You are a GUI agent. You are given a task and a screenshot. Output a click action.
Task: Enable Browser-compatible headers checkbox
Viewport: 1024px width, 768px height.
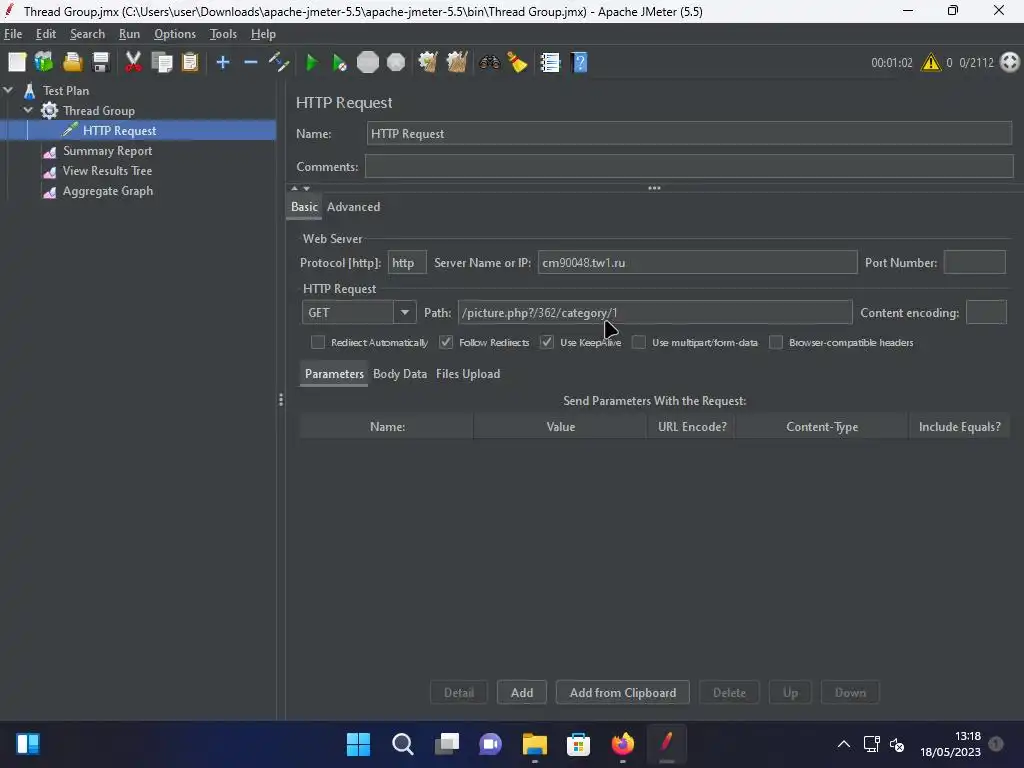pyautogui.click(x=776, y=342)
